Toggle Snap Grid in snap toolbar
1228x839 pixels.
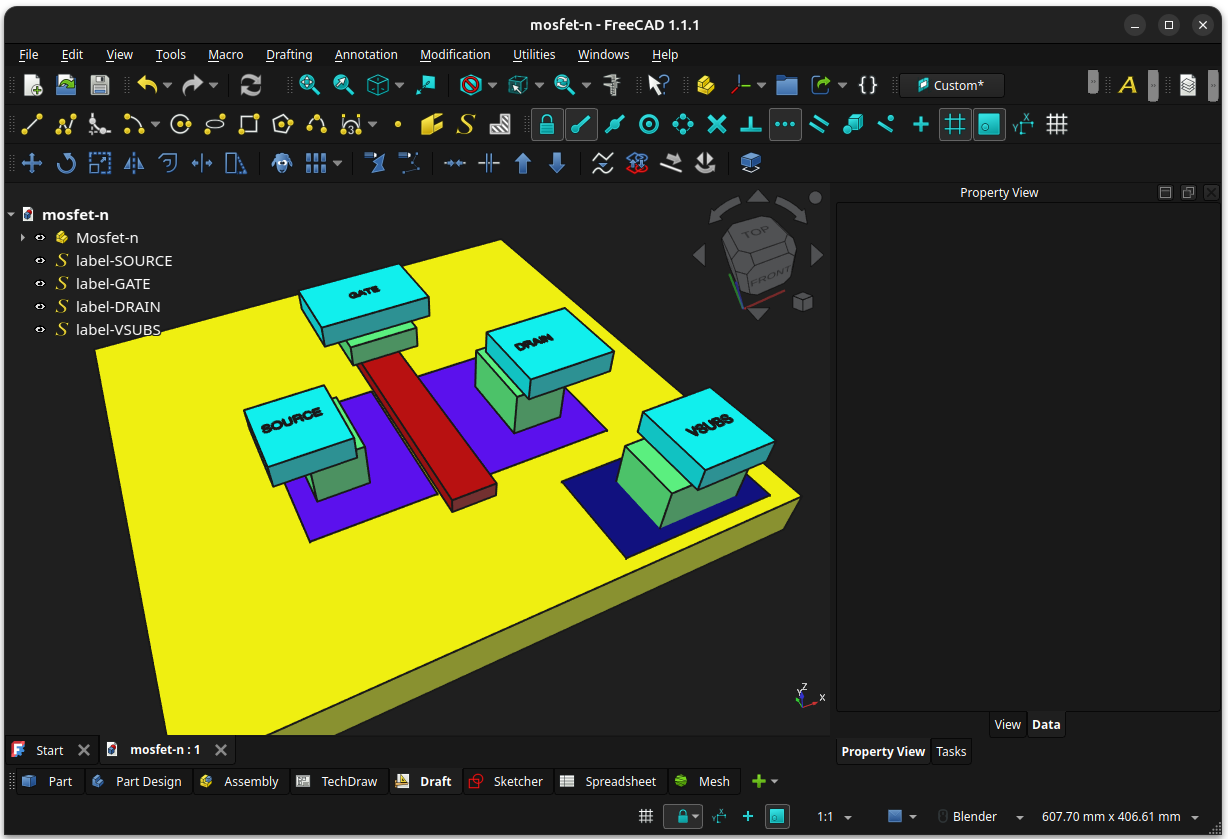coord(955,124)
